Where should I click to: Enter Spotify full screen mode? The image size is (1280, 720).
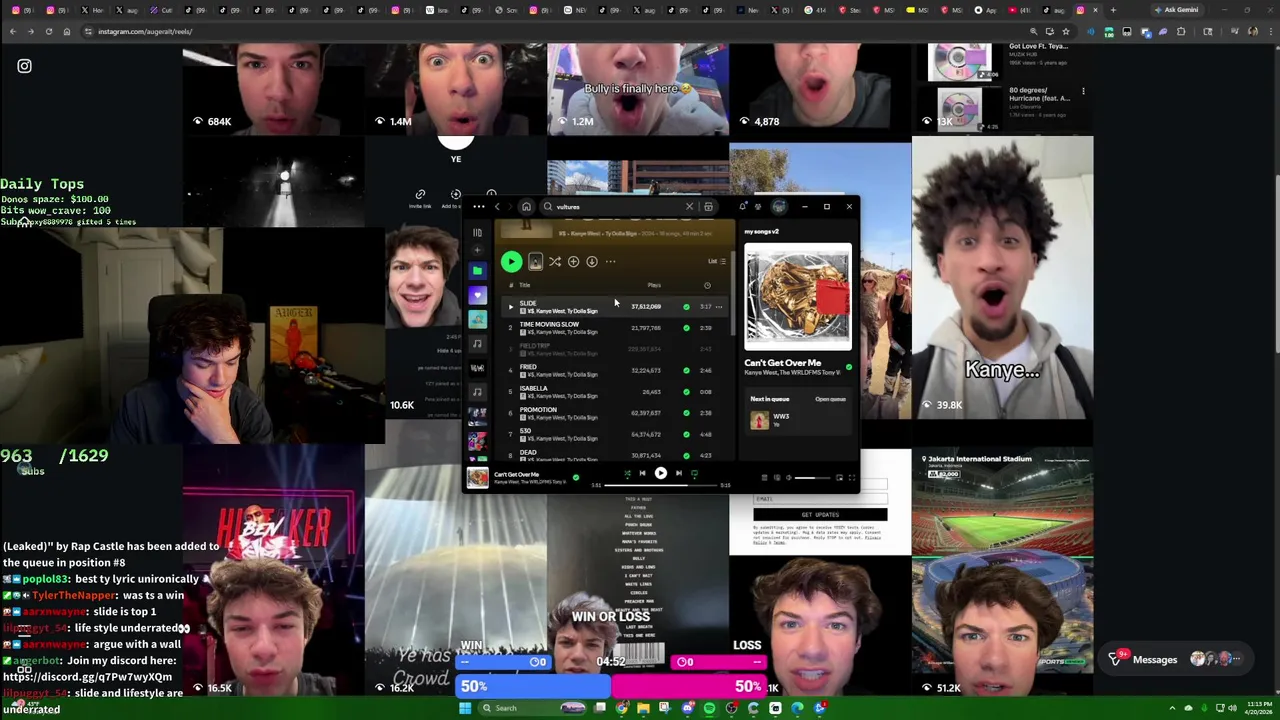point(852,478)
